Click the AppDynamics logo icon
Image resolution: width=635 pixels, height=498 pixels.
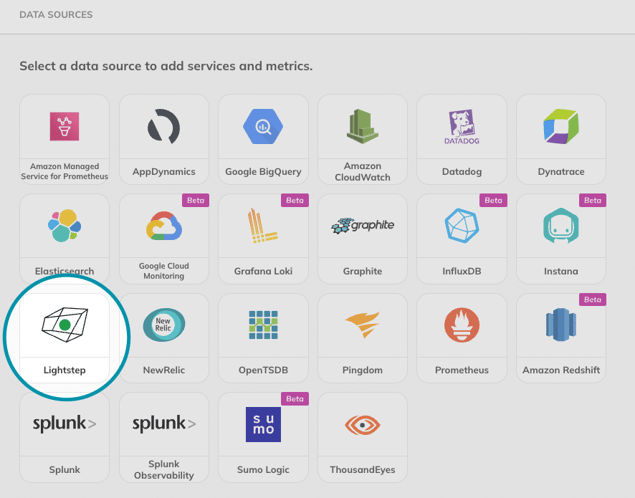click(x=164, y=126)
